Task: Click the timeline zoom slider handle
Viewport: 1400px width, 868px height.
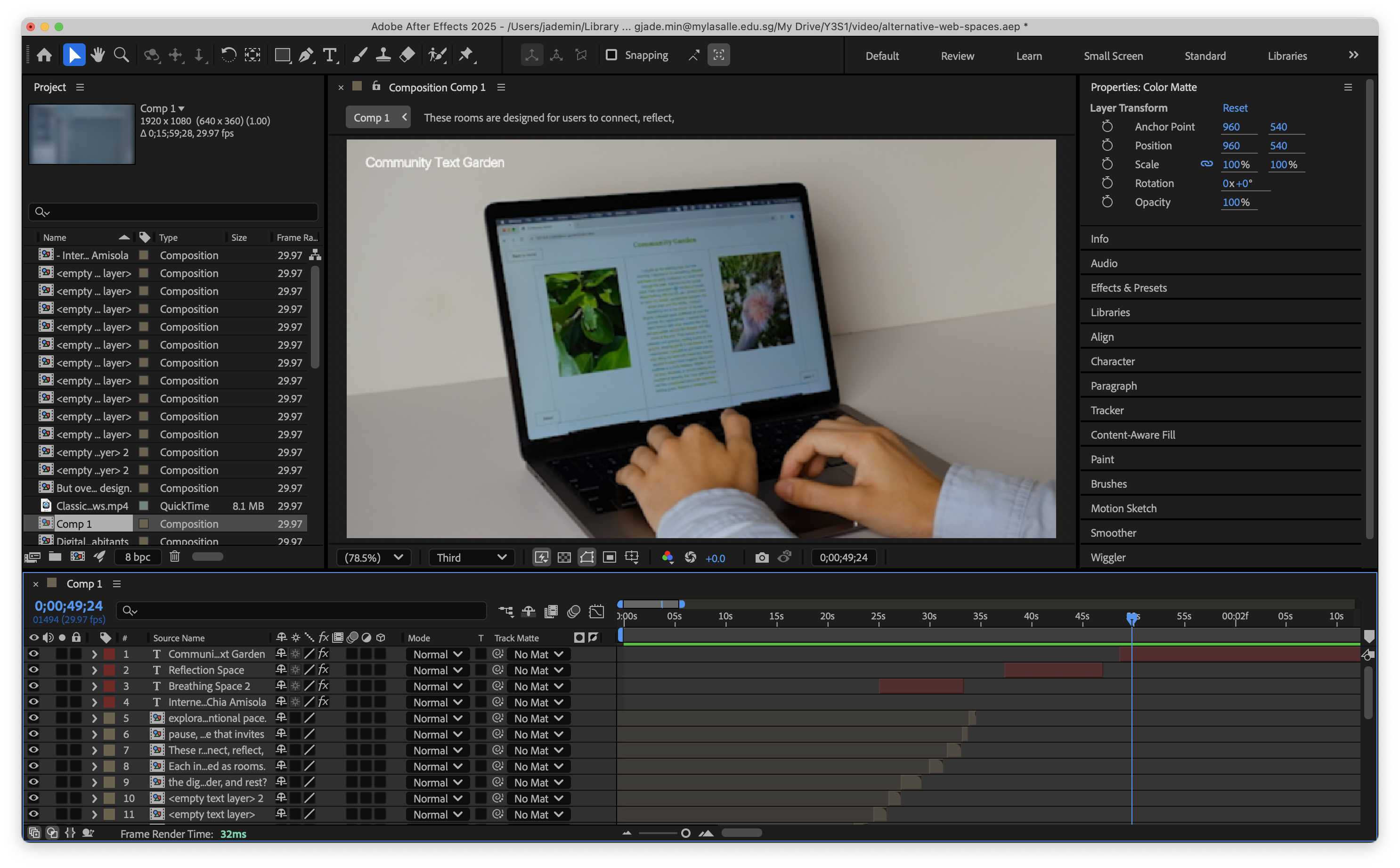Action: pyautogui.click(x=685, y=833)
